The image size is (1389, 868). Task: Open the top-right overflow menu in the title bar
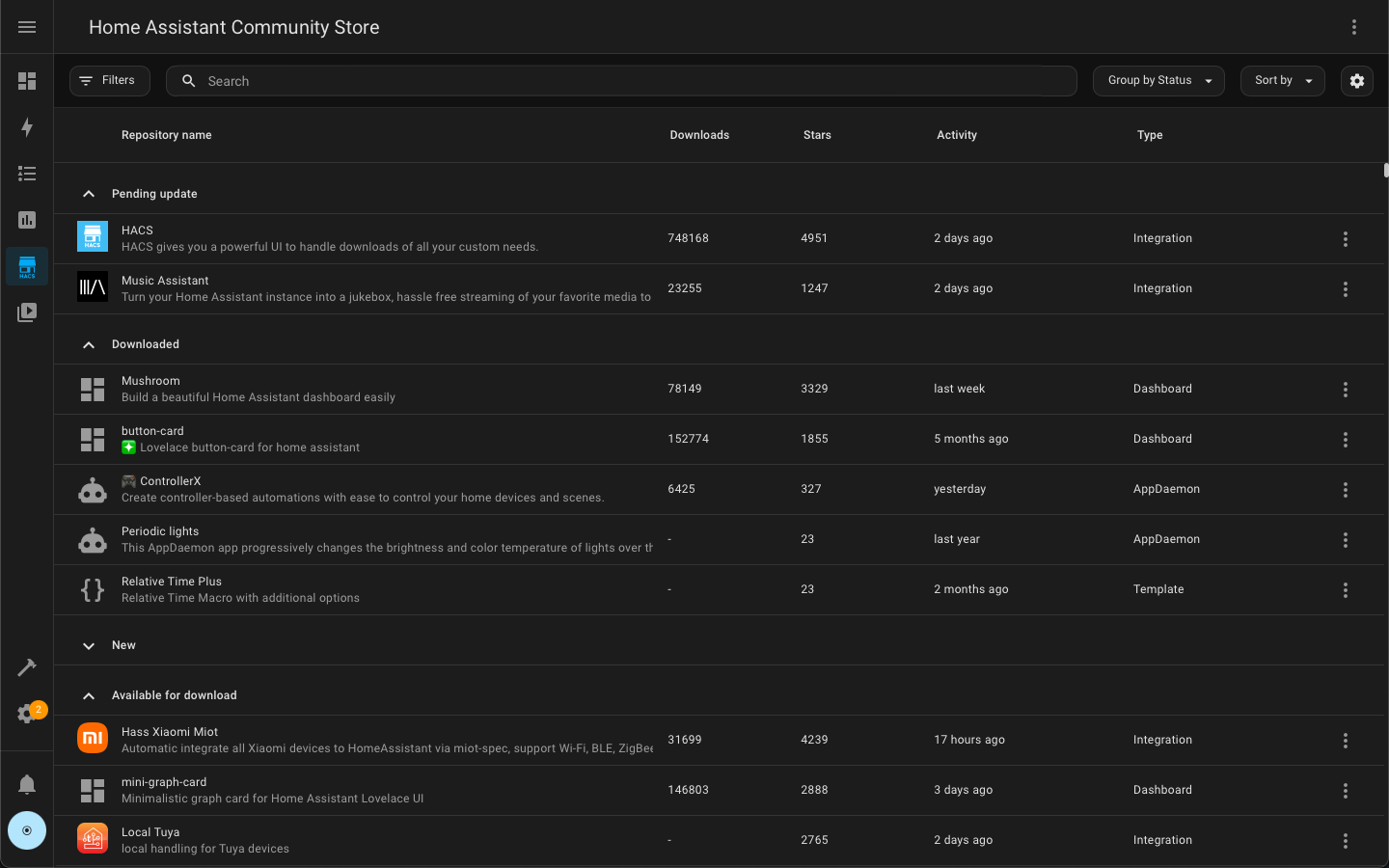point(1354,27)
